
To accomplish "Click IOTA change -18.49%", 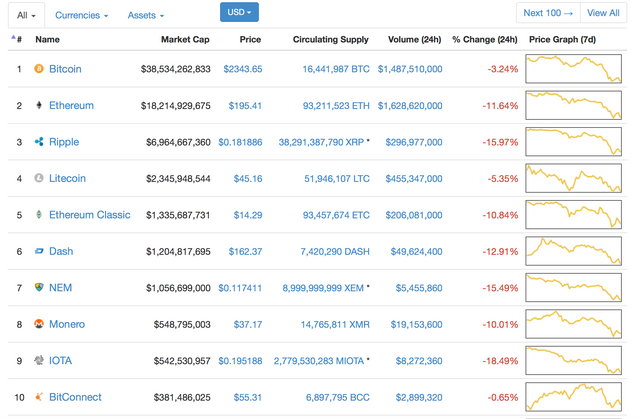I will tap(500, 361).
